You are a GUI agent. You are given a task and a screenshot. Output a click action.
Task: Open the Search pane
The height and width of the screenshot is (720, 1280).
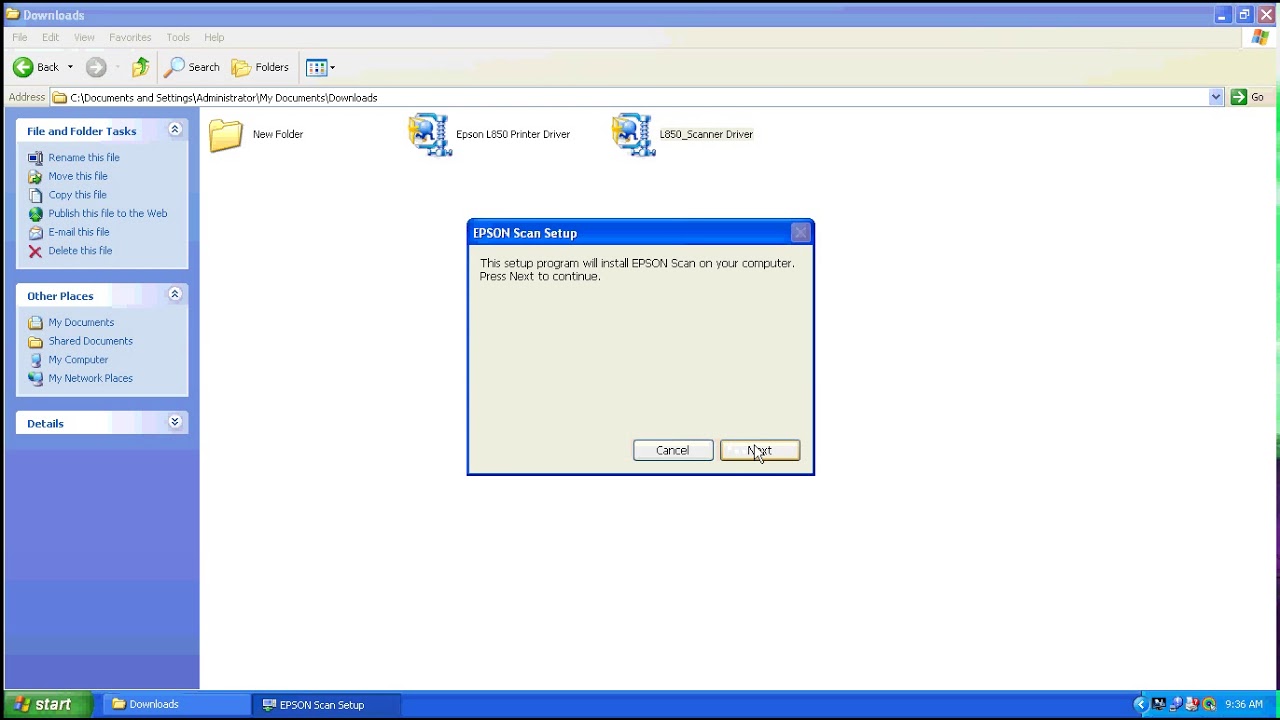point(192,67)
